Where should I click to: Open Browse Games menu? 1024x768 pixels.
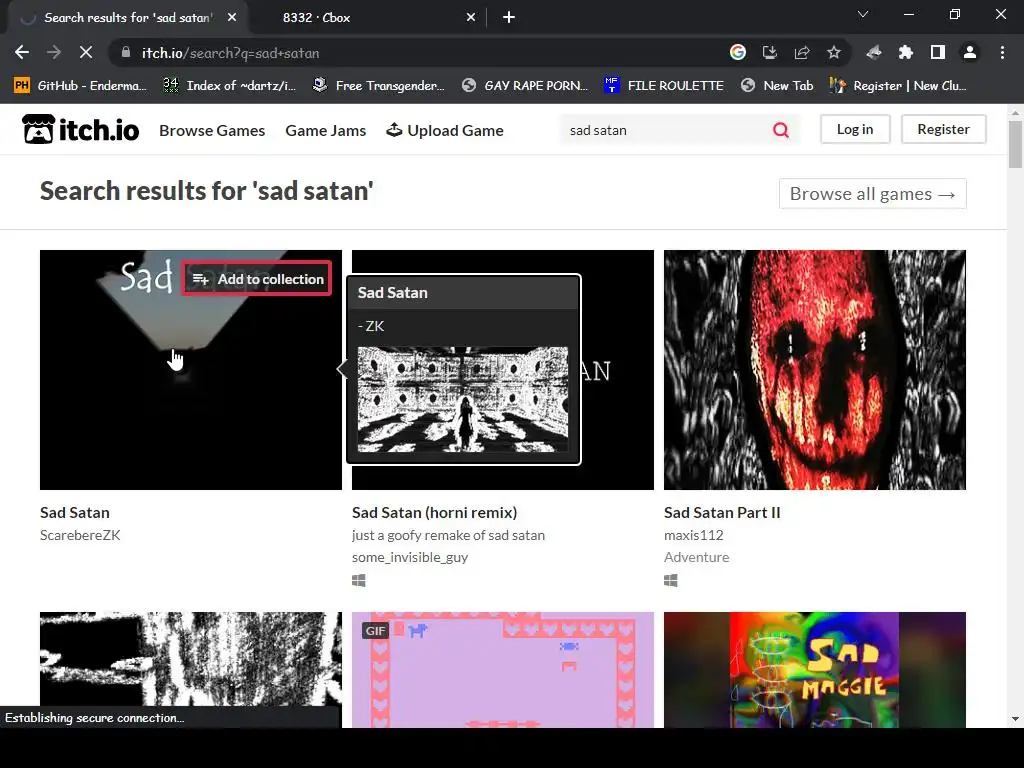tap(212, 131)
